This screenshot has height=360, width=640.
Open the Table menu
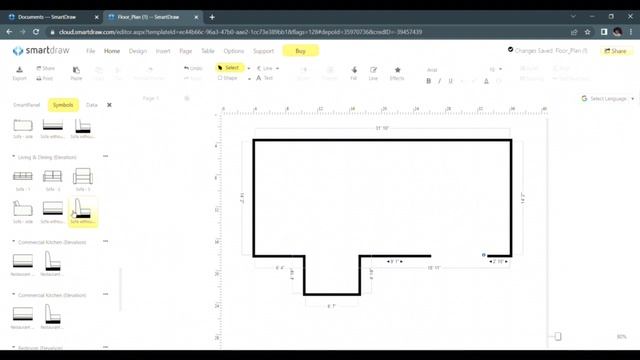208,51
